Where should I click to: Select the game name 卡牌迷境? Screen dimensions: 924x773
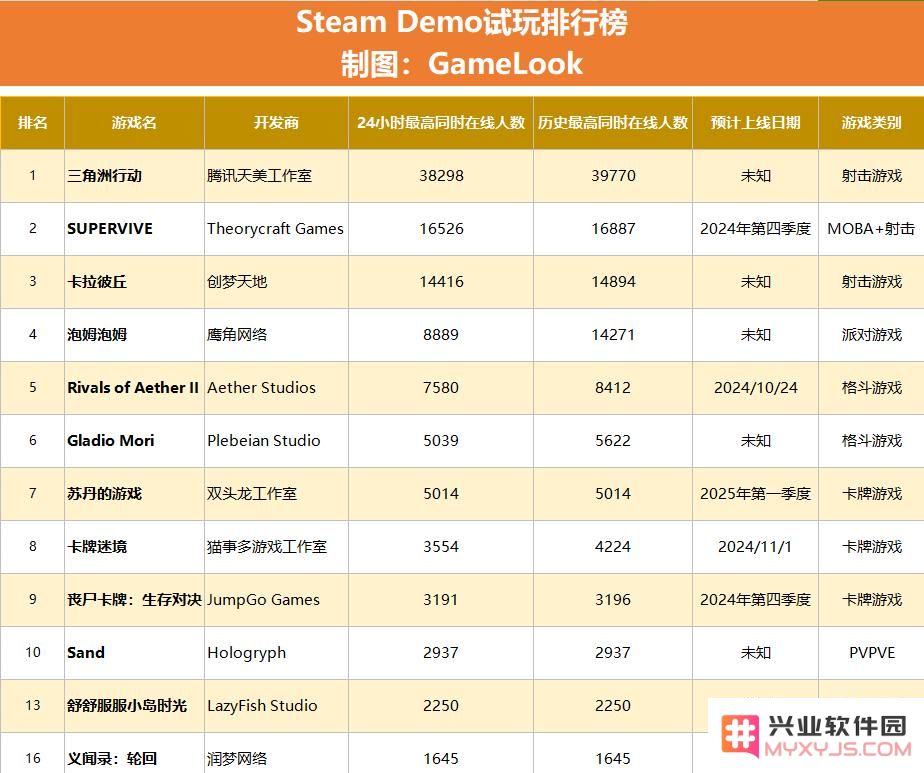pyautogui.click(x=97, y=547)
